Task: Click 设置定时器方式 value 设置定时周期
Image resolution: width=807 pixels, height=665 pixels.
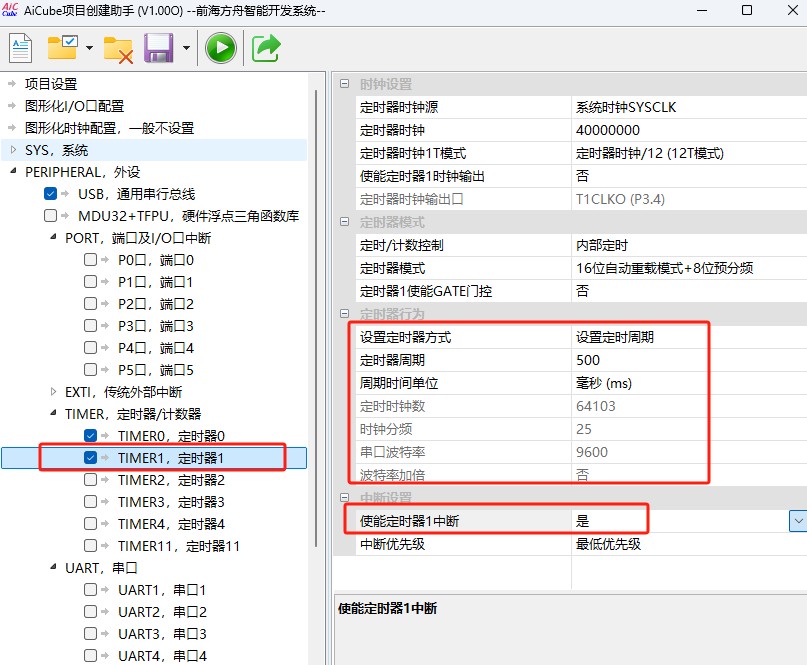Action: 689,337
